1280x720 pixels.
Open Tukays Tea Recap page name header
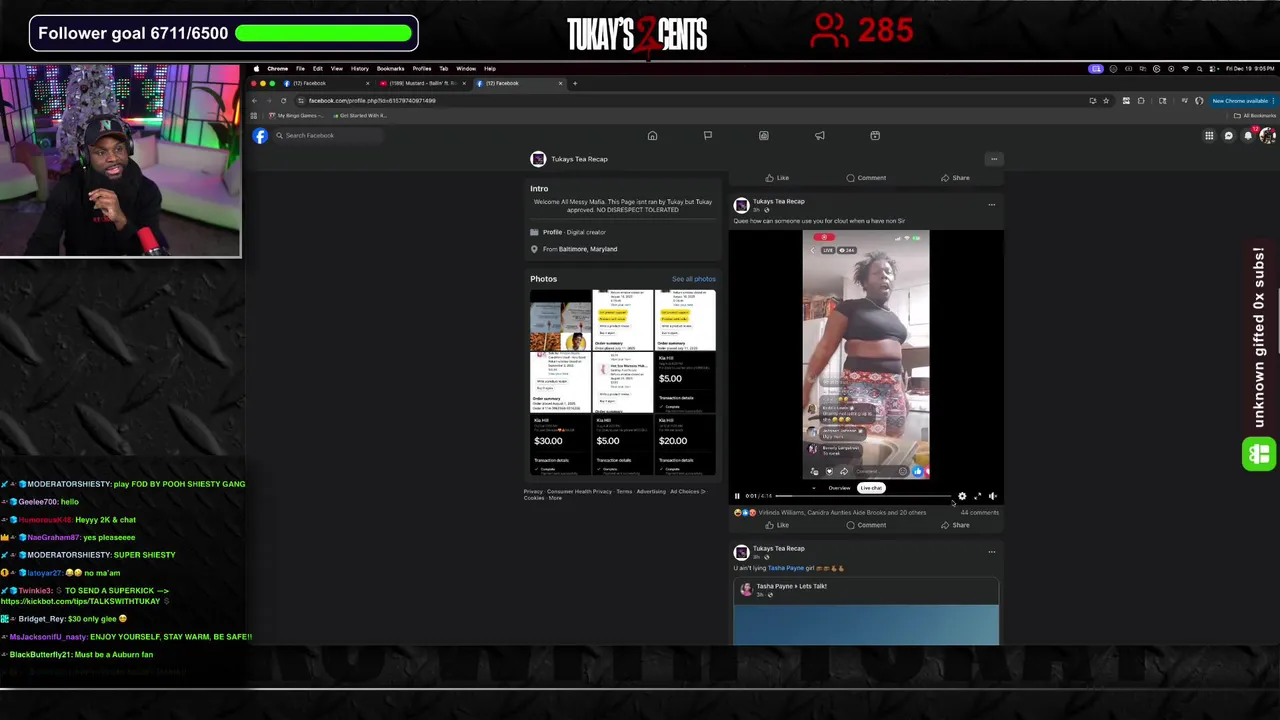point(579,159)
